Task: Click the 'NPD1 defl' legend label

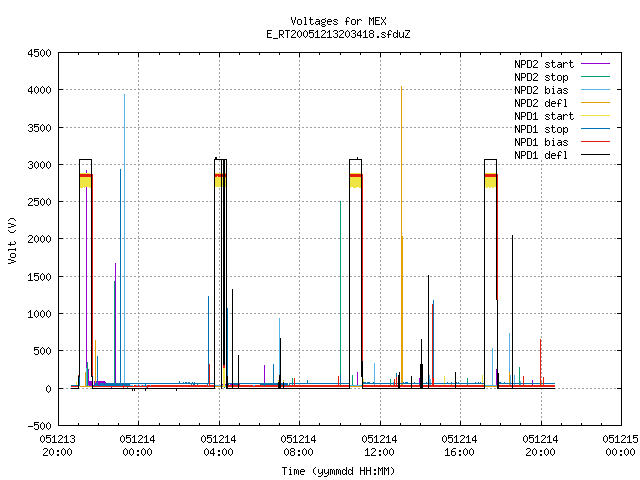Action: click(x=541, y=156)
